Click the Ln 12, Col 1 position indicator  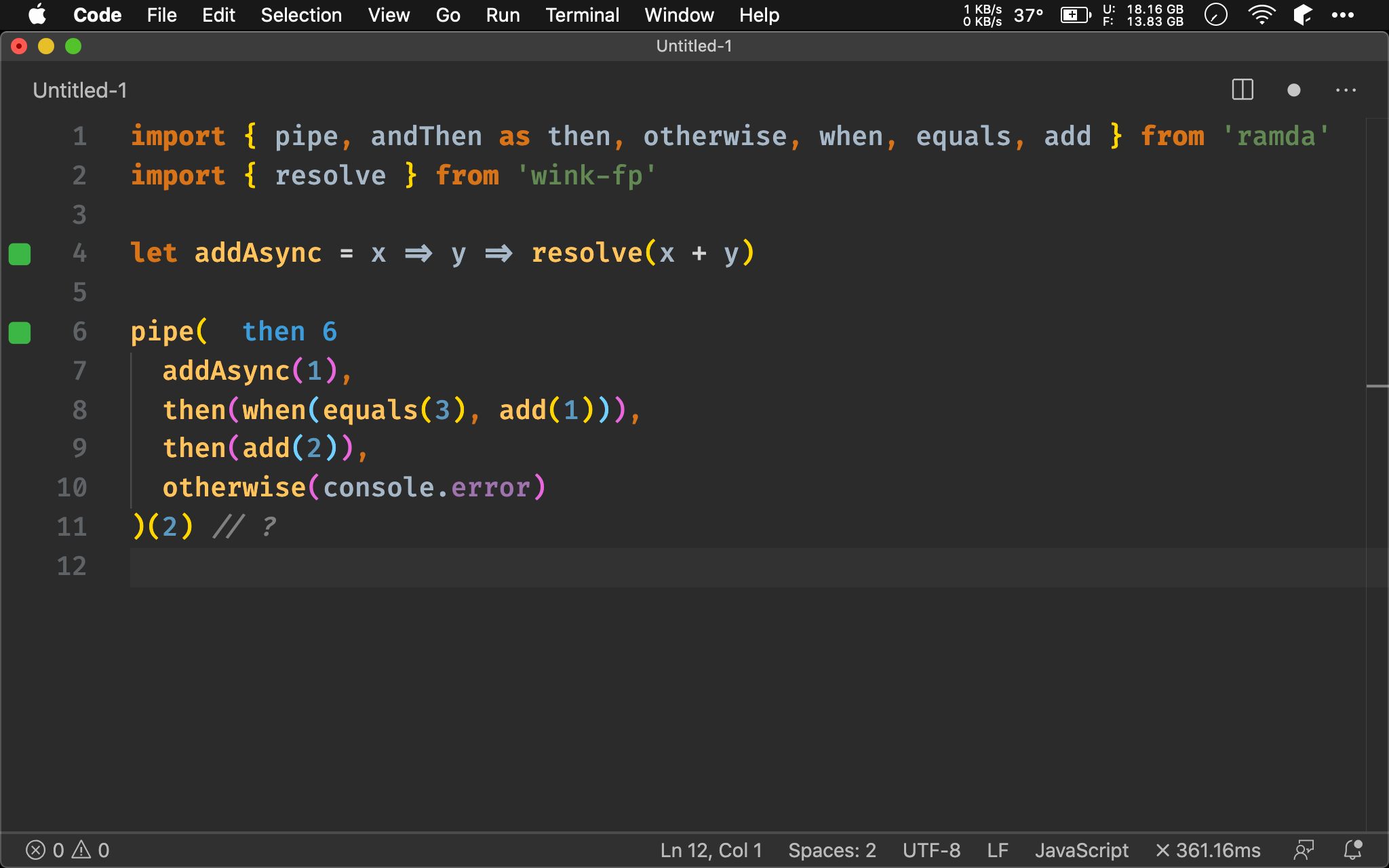tap(711, 850)
